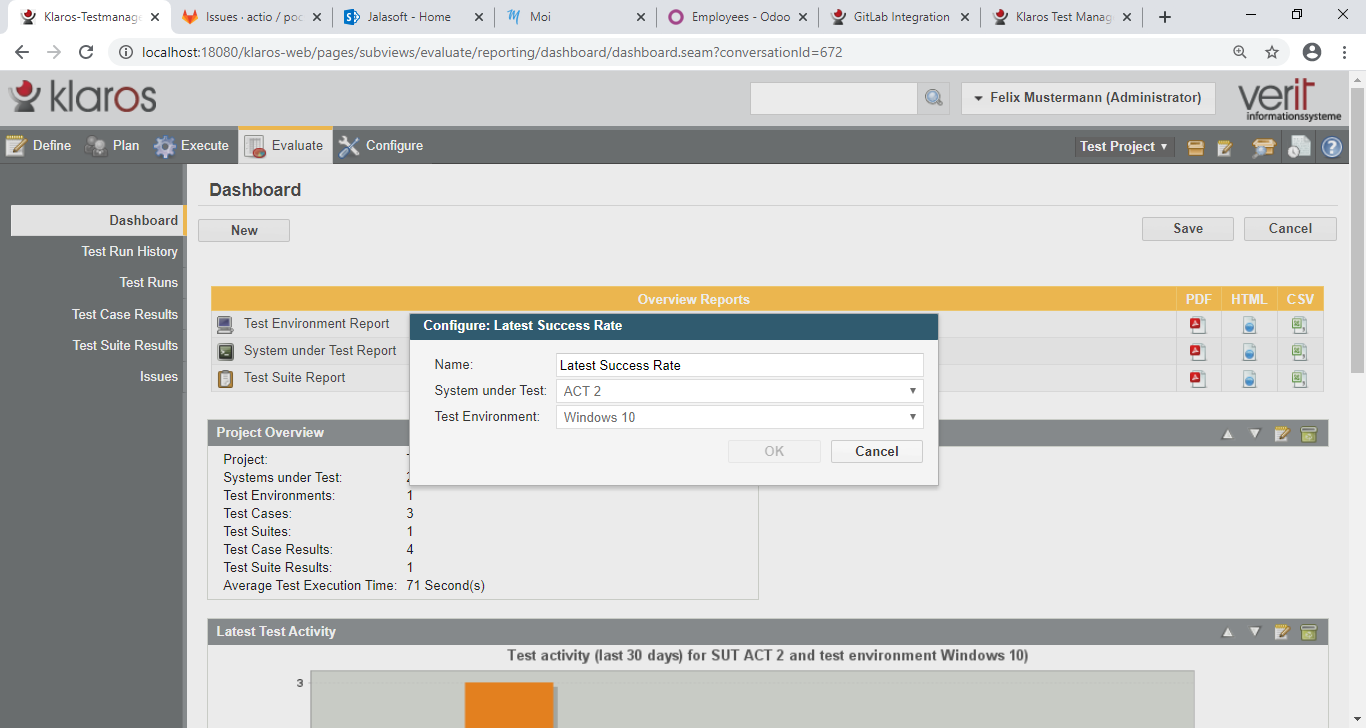Image resolution: width=1366 pixels, height=728 pixels.
Task: Go to Test Run History
Action: tap(129, 251)
